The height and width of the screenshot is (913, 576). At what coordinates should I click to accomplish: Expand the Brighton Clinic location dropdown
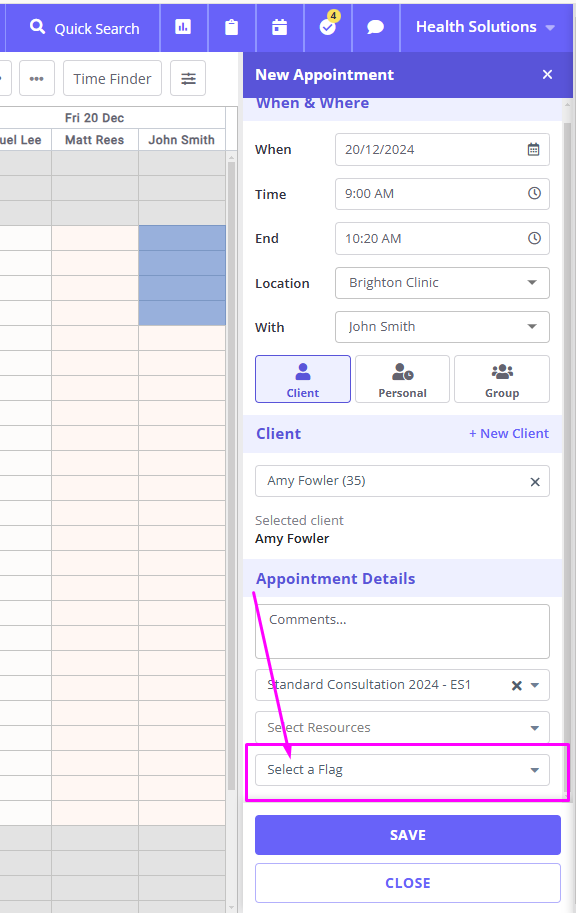tap(442, 283)
